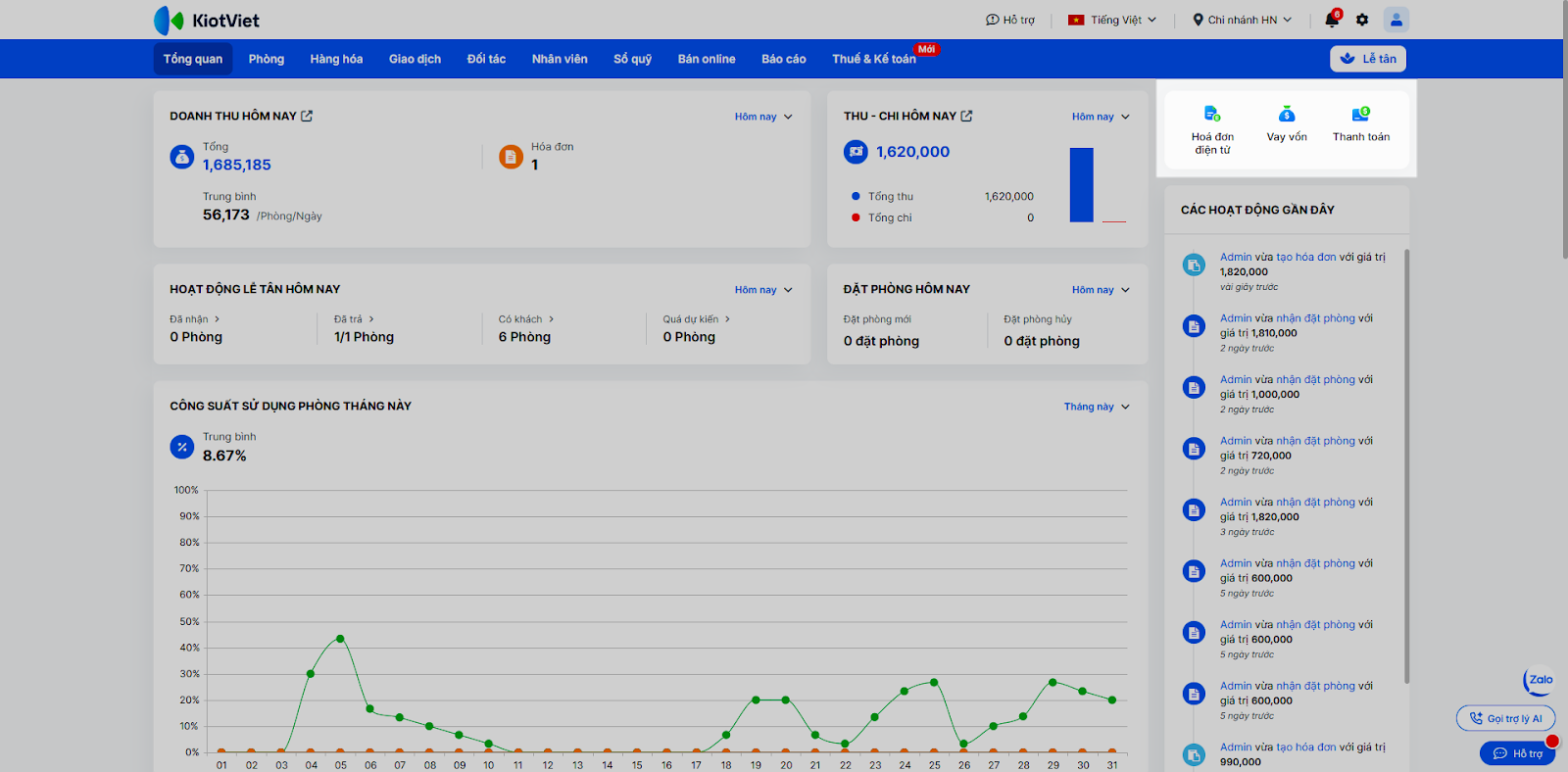
Task: Open the notifications bell
Action: pos(1331,20)
